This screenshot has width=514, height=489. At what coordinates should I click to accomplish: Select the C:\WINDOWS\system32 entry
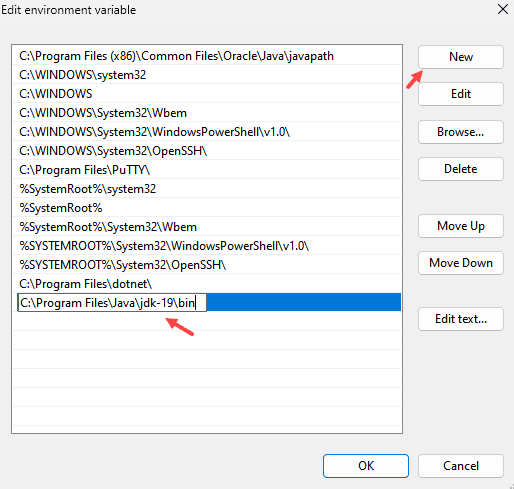(207, 75)
